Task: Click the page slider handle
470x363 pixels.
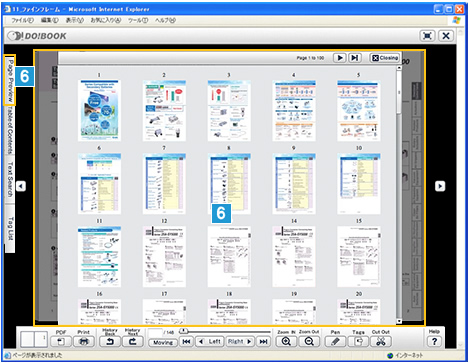Action: click(x=184, y=331)
